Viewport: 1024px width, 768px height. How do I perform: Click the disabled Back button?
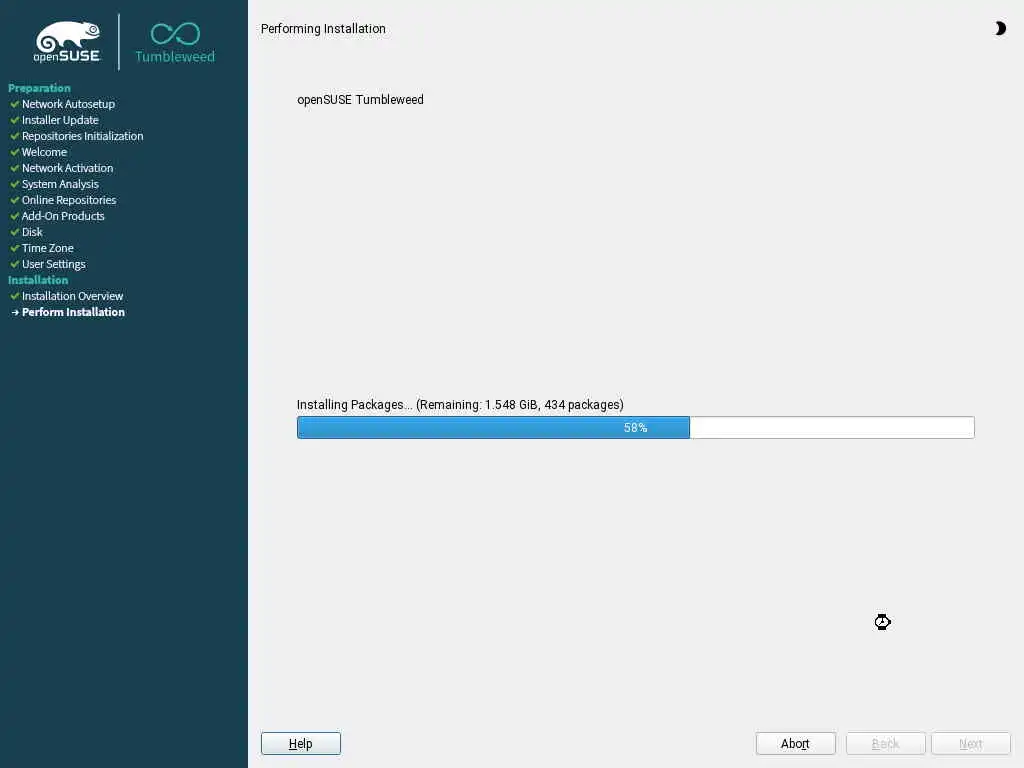[x=885, y=743]
